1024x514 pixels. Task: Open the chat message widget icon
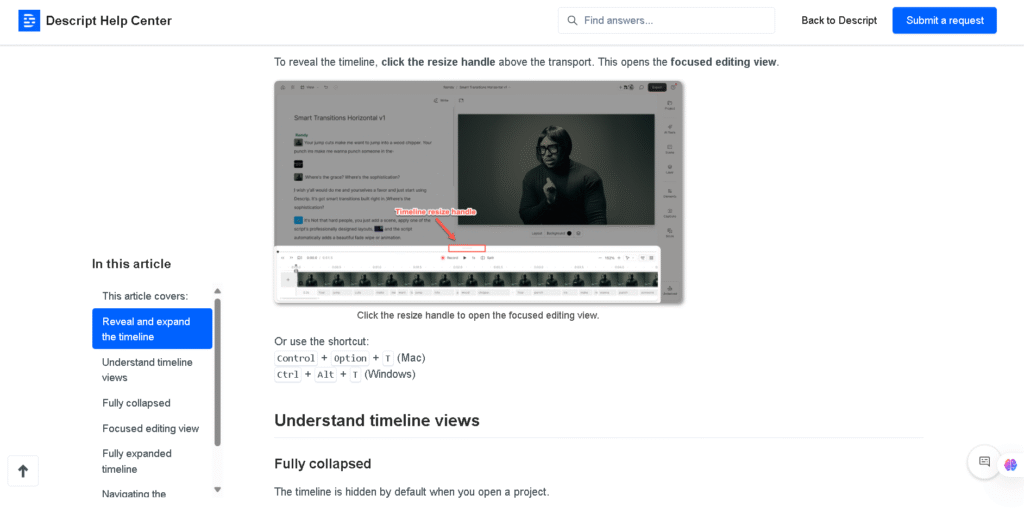[984, 461]
